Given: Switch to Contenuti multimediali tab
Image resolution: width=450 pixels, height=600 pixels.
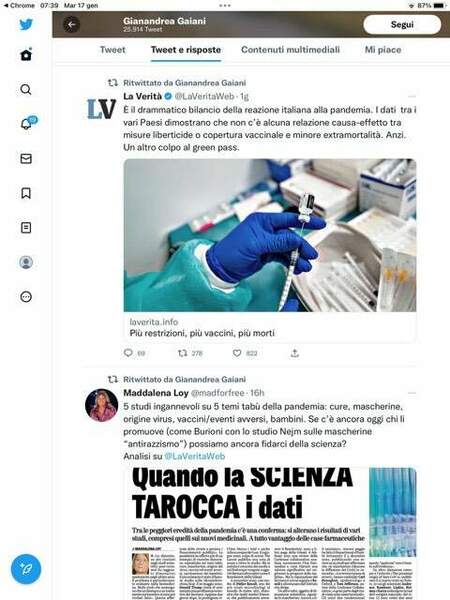Looking at the screenshot, I should click(x=290, y=50).
